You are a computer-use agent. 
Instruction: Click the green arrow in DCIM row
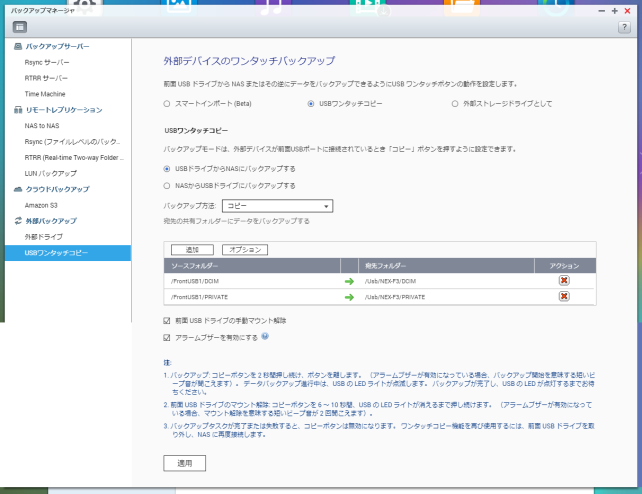349,281
